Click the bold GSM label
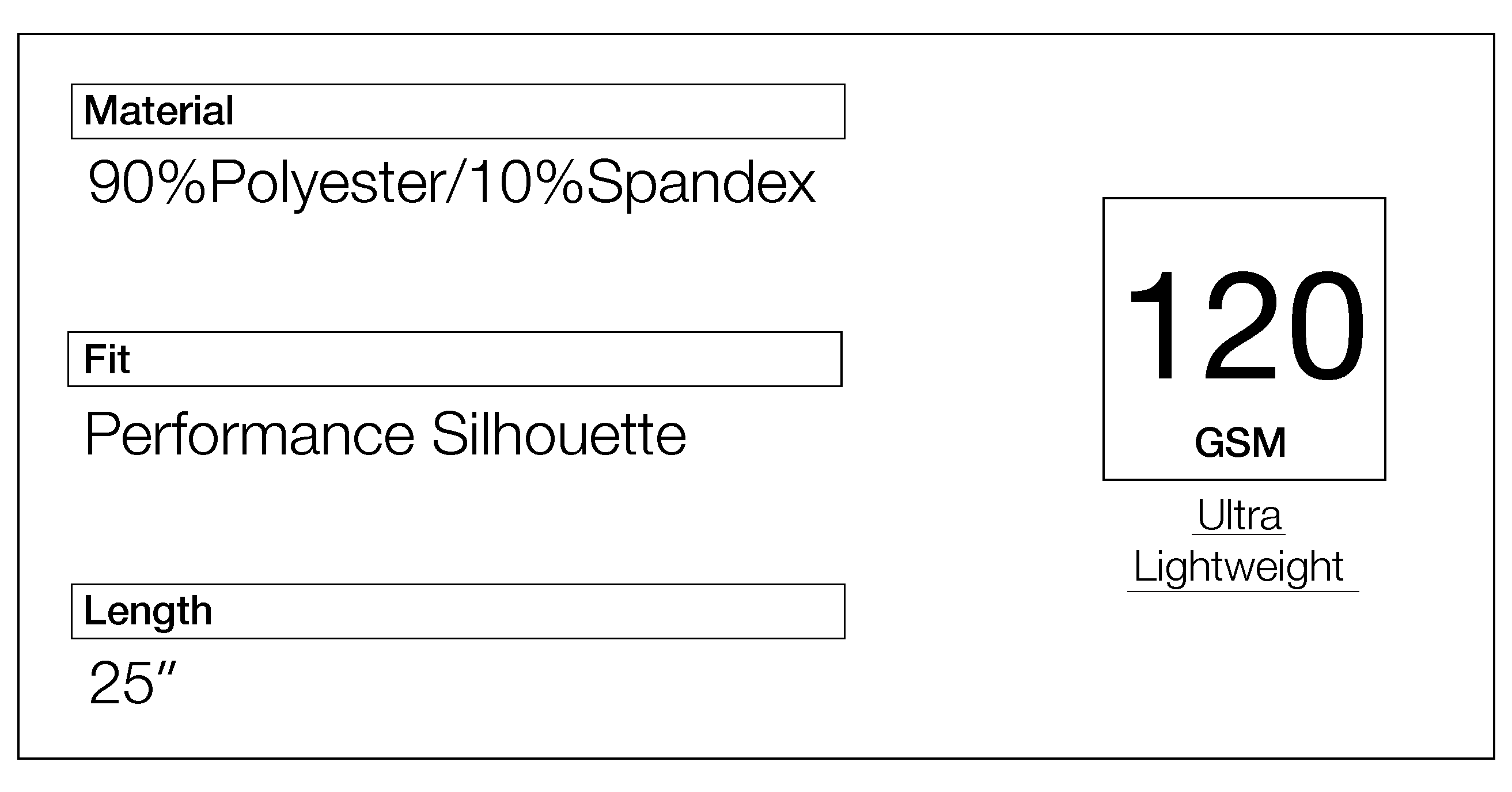The image size is (1512, 792). click(x=1240, y=443)
